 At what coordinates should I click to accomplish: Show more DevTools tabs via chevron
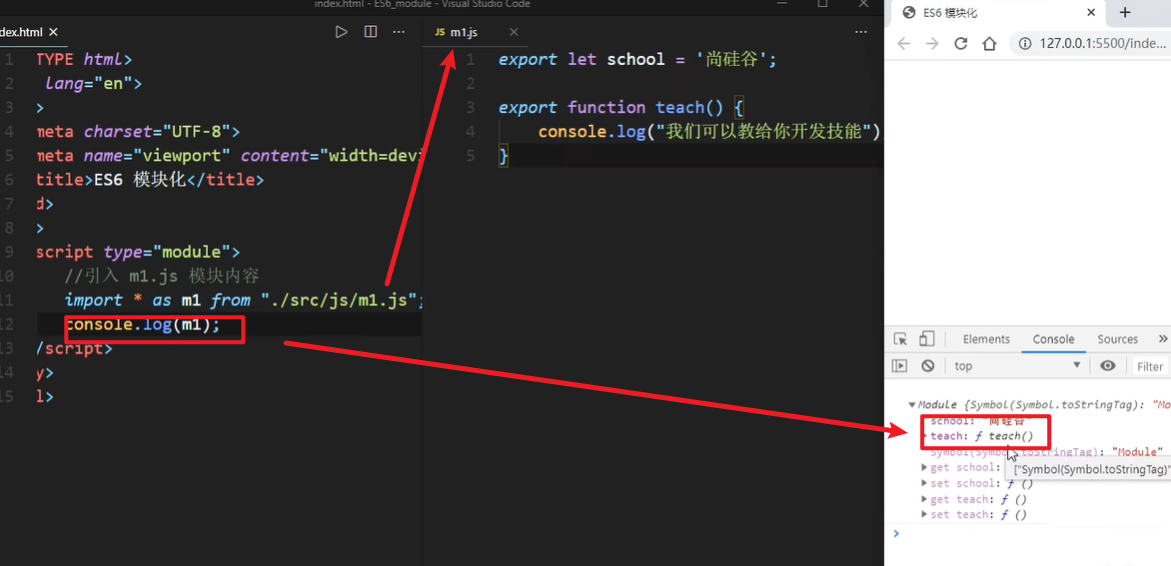(x=1162, y=339)
